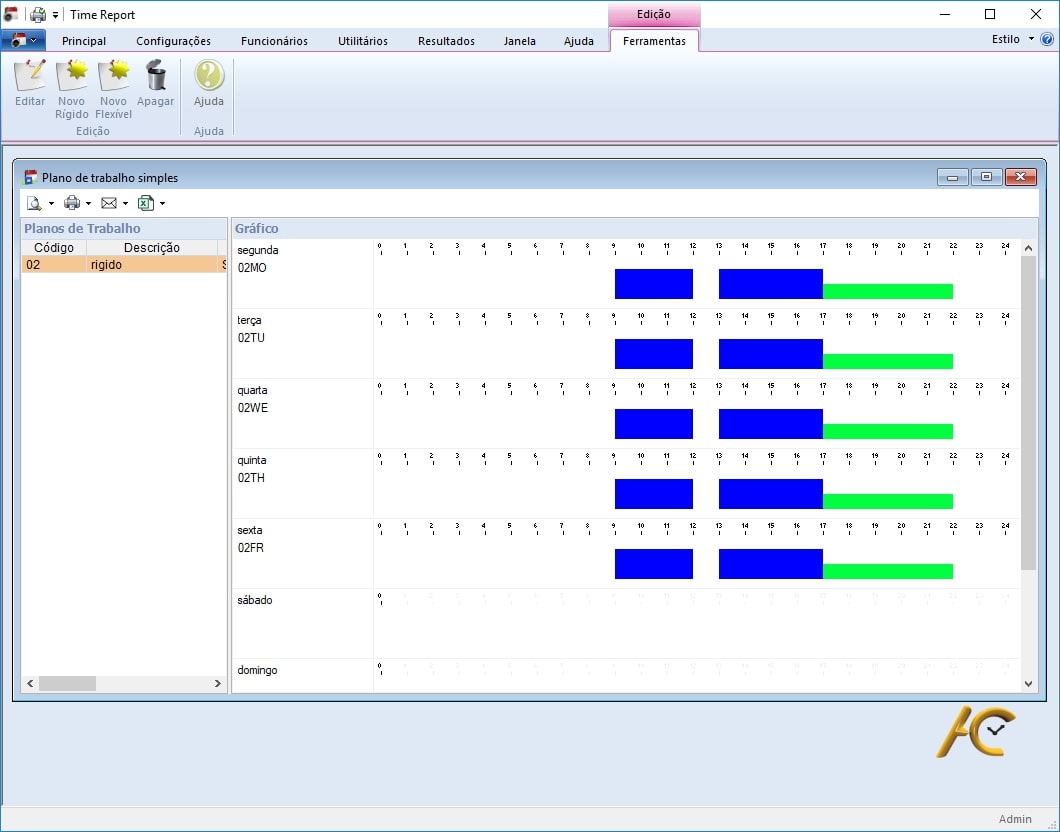Switch to the Resultados tab
Viewport: 1060px width, 832px height.
pos(446,41)
